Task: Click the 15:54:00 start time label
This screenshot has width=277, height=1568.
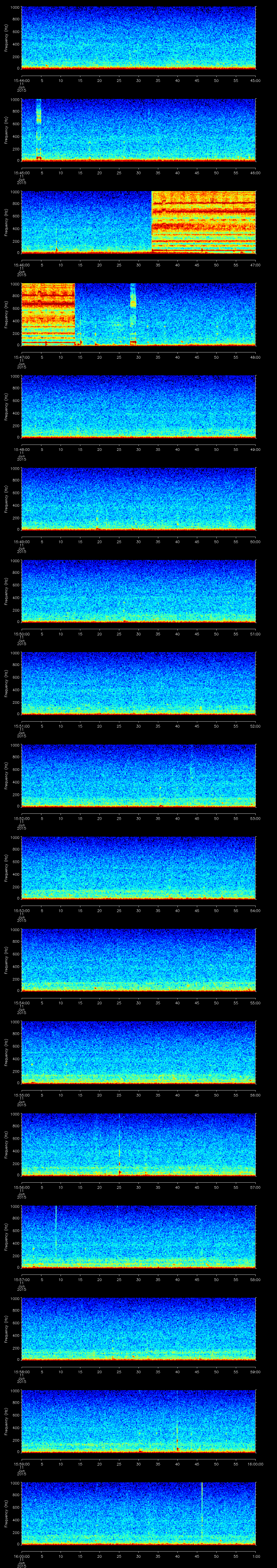Action: (21, 1003)
